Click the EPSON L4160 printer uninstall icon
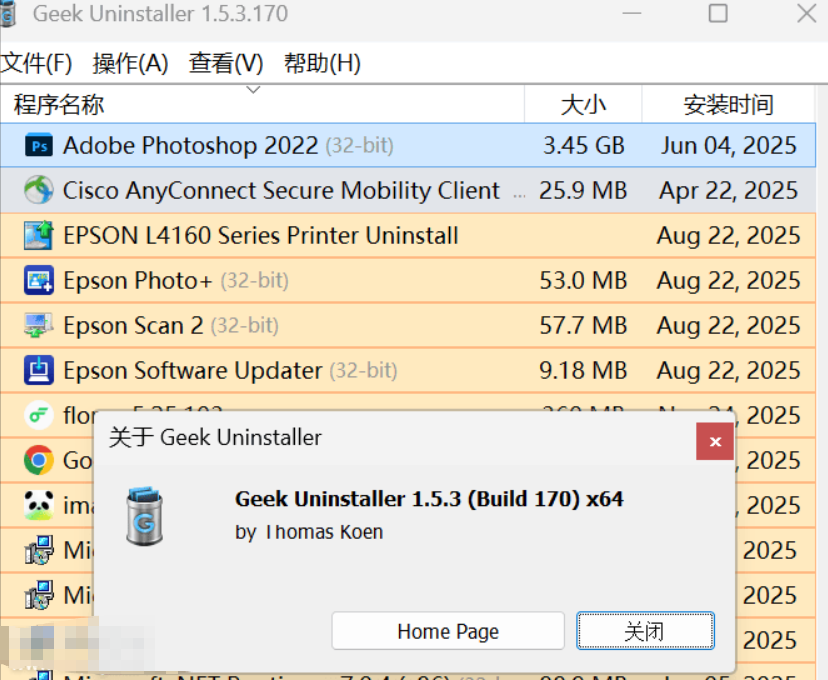828x680 pixels. [x=39, y=236]
